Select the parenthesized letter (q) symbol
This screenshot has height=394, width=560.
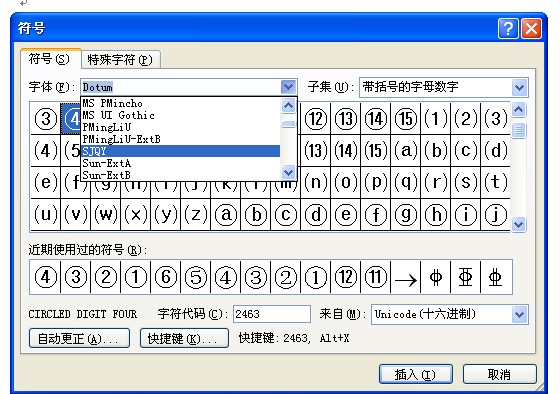click(406, 182)
